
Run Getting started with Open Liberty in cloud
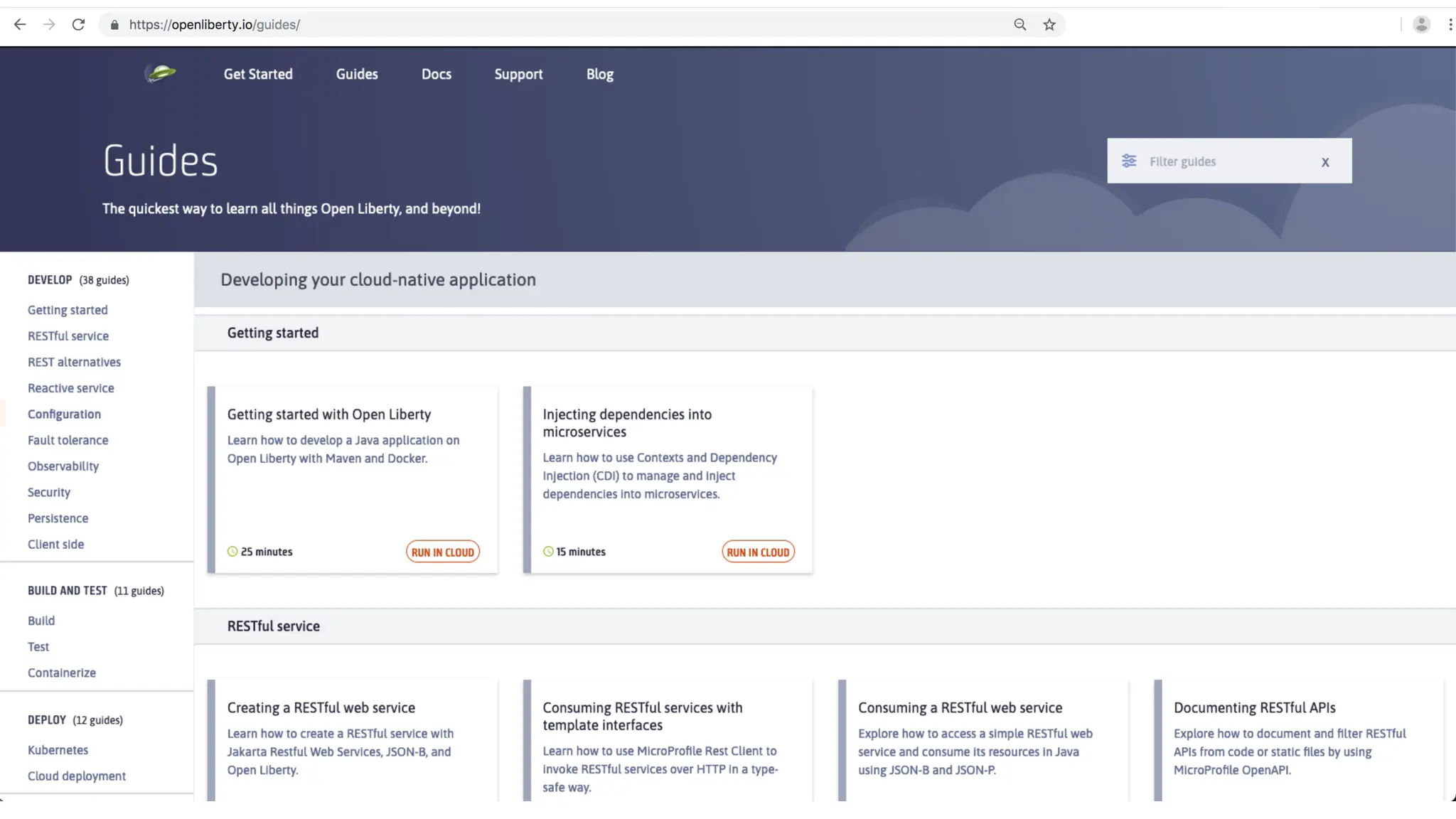[442, 552]
